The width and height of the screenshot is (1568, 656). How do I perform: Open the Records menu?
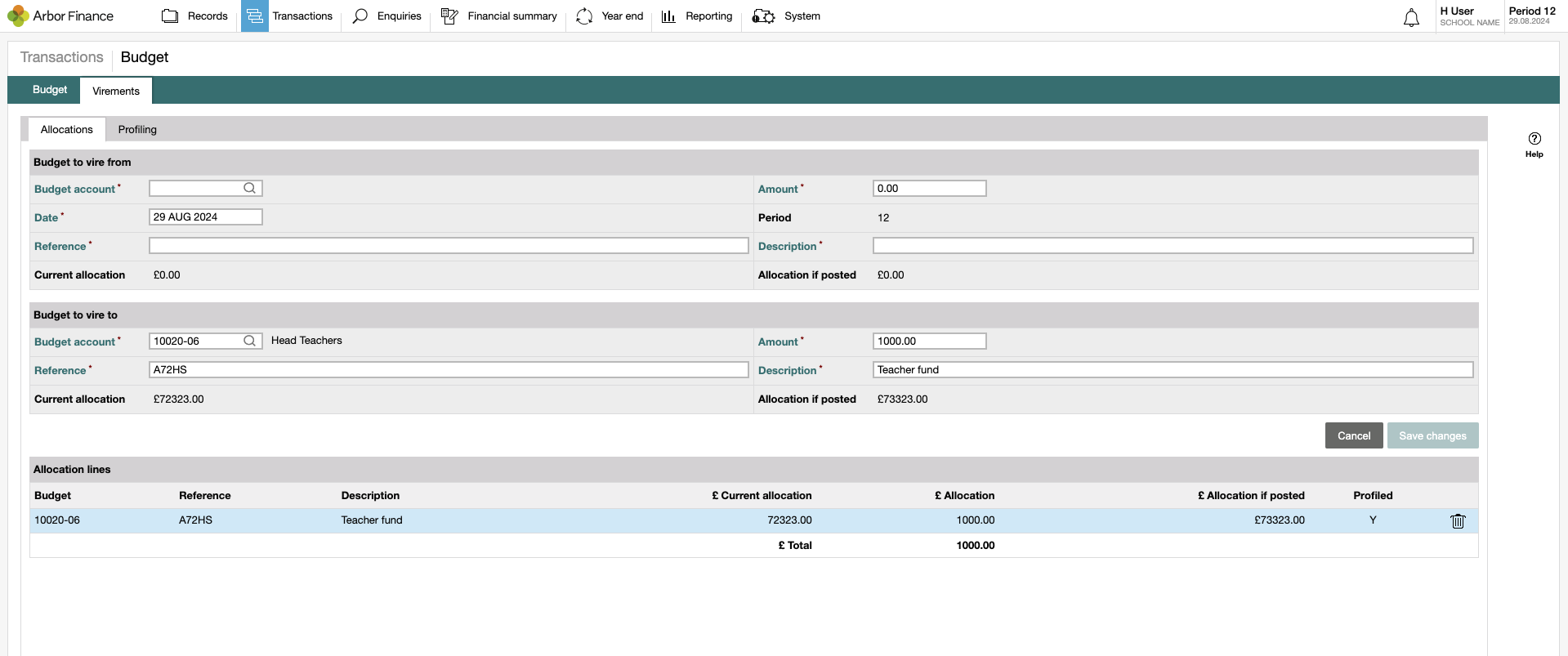pyautogui.click(x=208, y=16)
